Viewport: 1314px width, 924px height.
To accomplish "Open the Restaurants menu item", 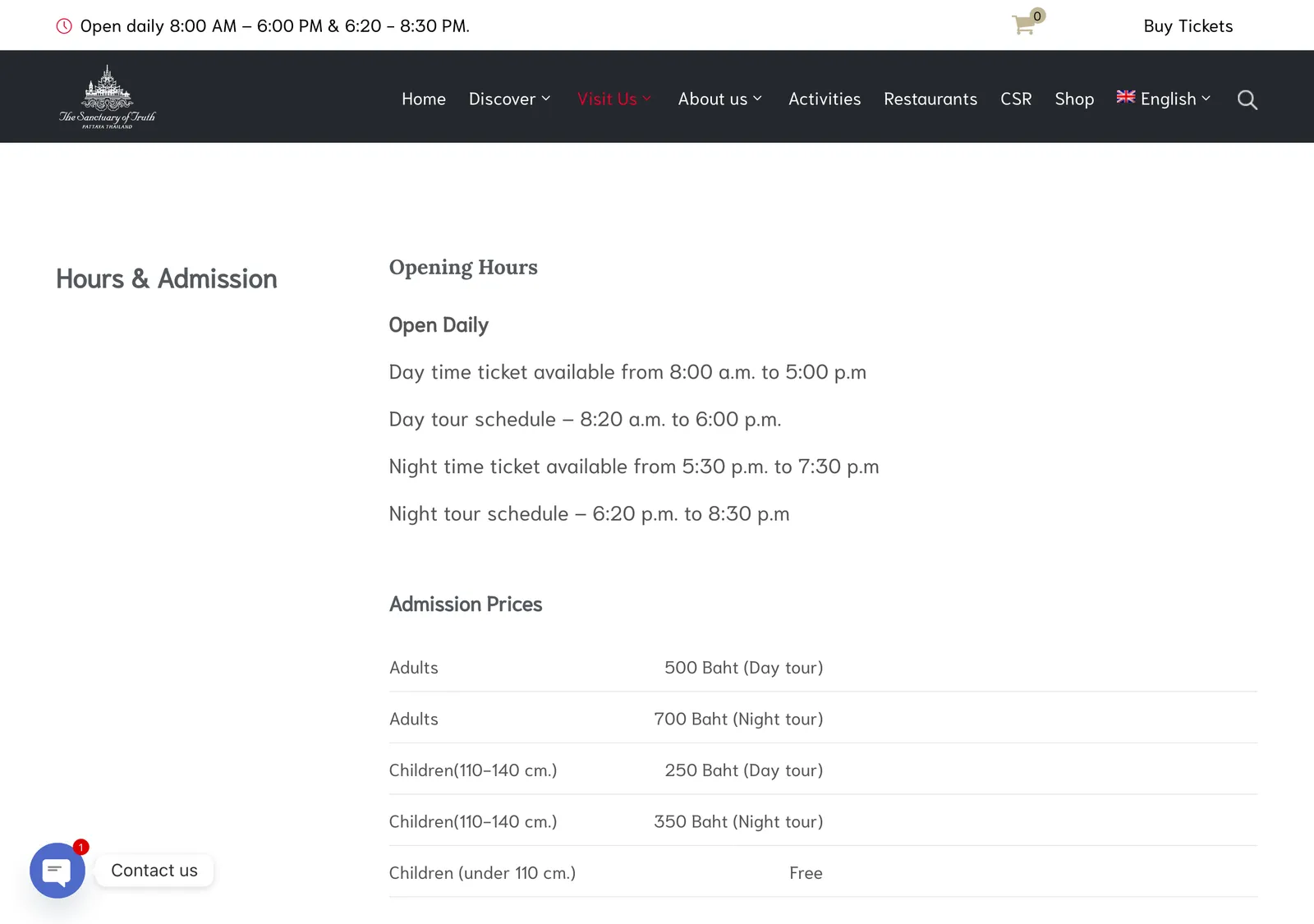I will [x=930, y=99].
